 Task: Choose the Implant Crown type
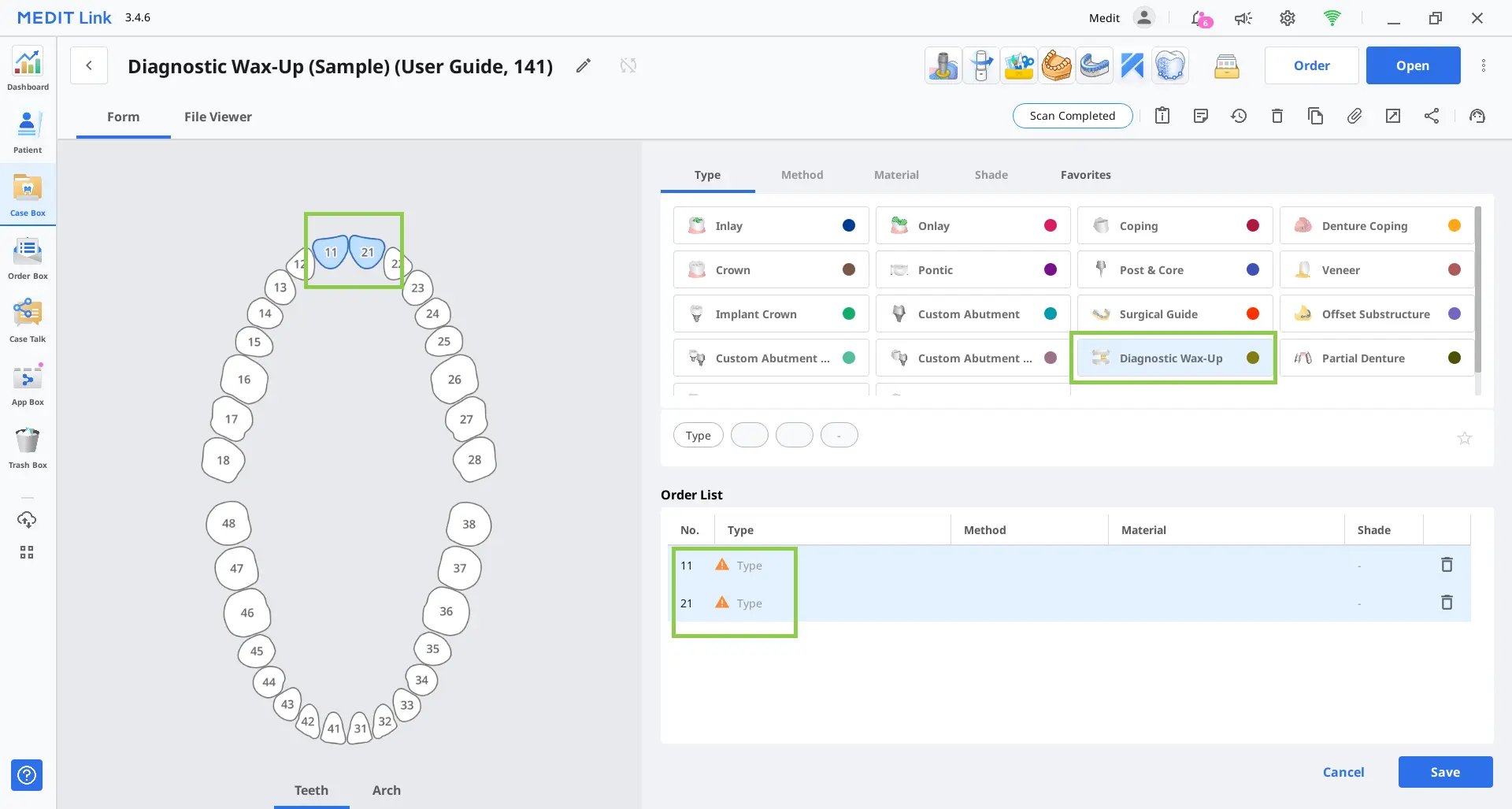pyautogui.click(x=771, y=314)
